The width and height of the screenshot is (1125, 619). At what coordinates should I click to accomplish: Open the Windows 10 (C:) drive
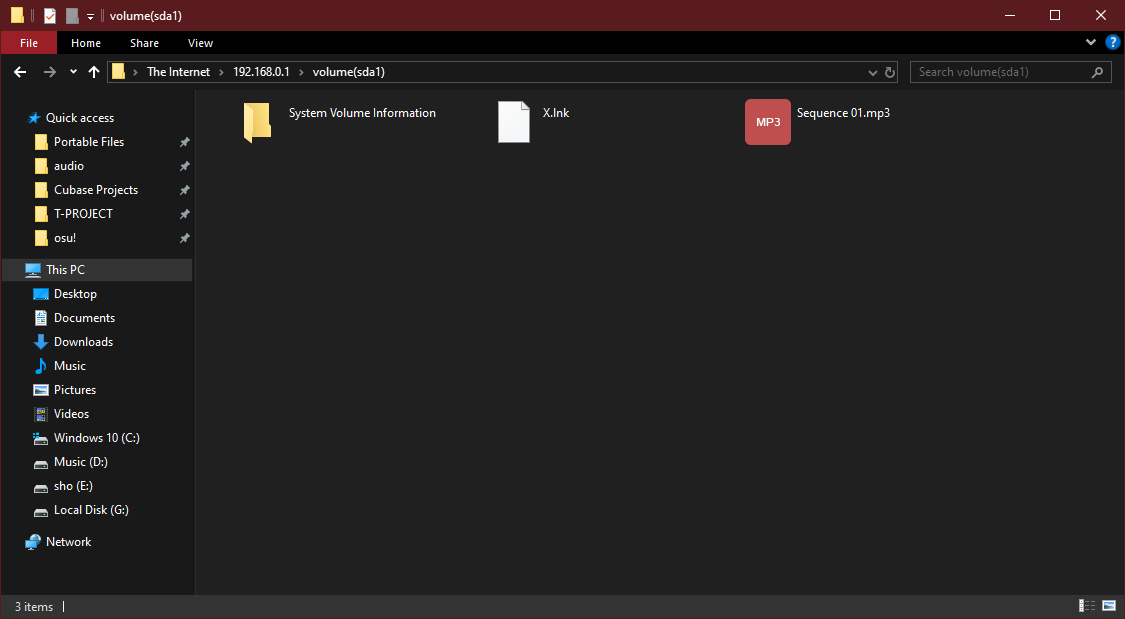[96, 438]
